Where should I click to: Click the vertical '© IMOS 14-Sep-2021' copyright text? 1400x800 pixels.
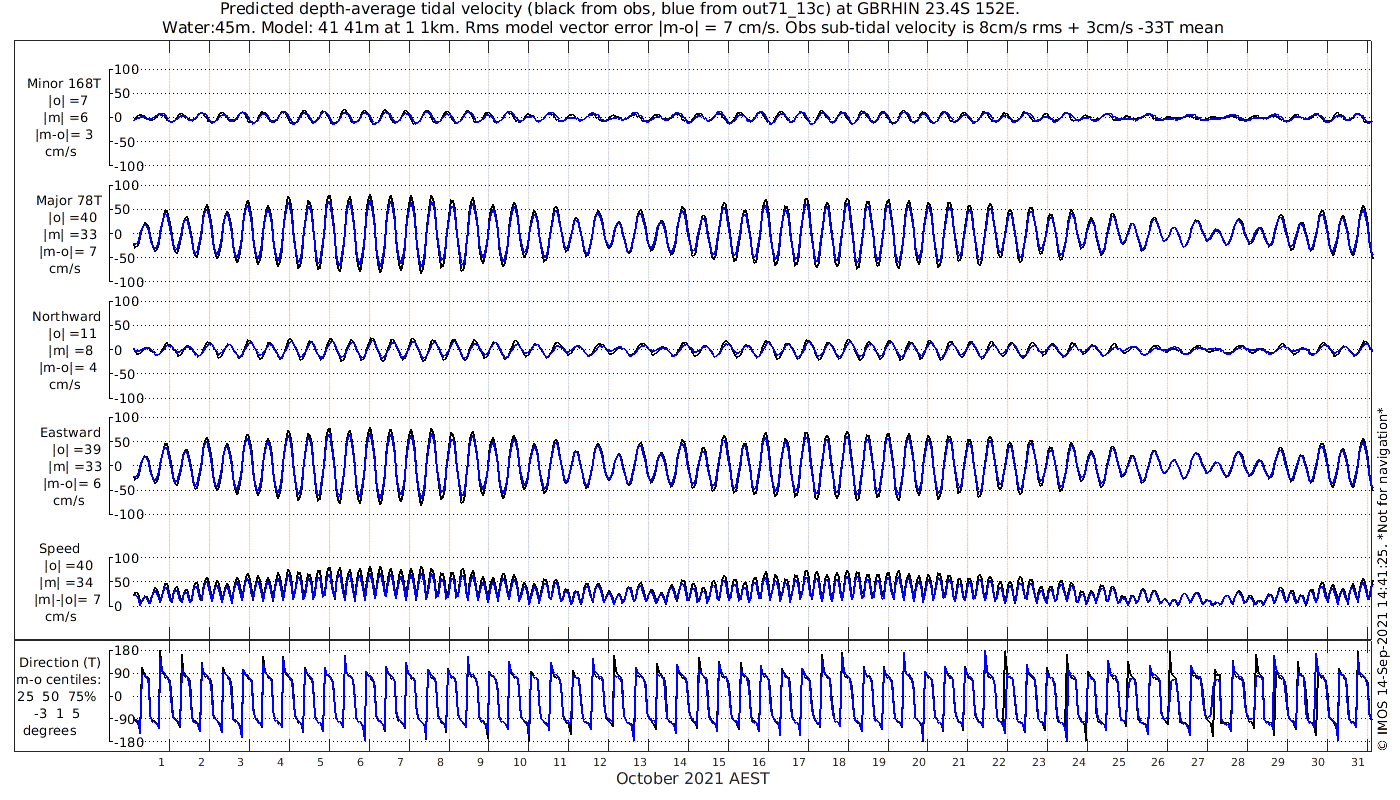(x=1382, y=578)
